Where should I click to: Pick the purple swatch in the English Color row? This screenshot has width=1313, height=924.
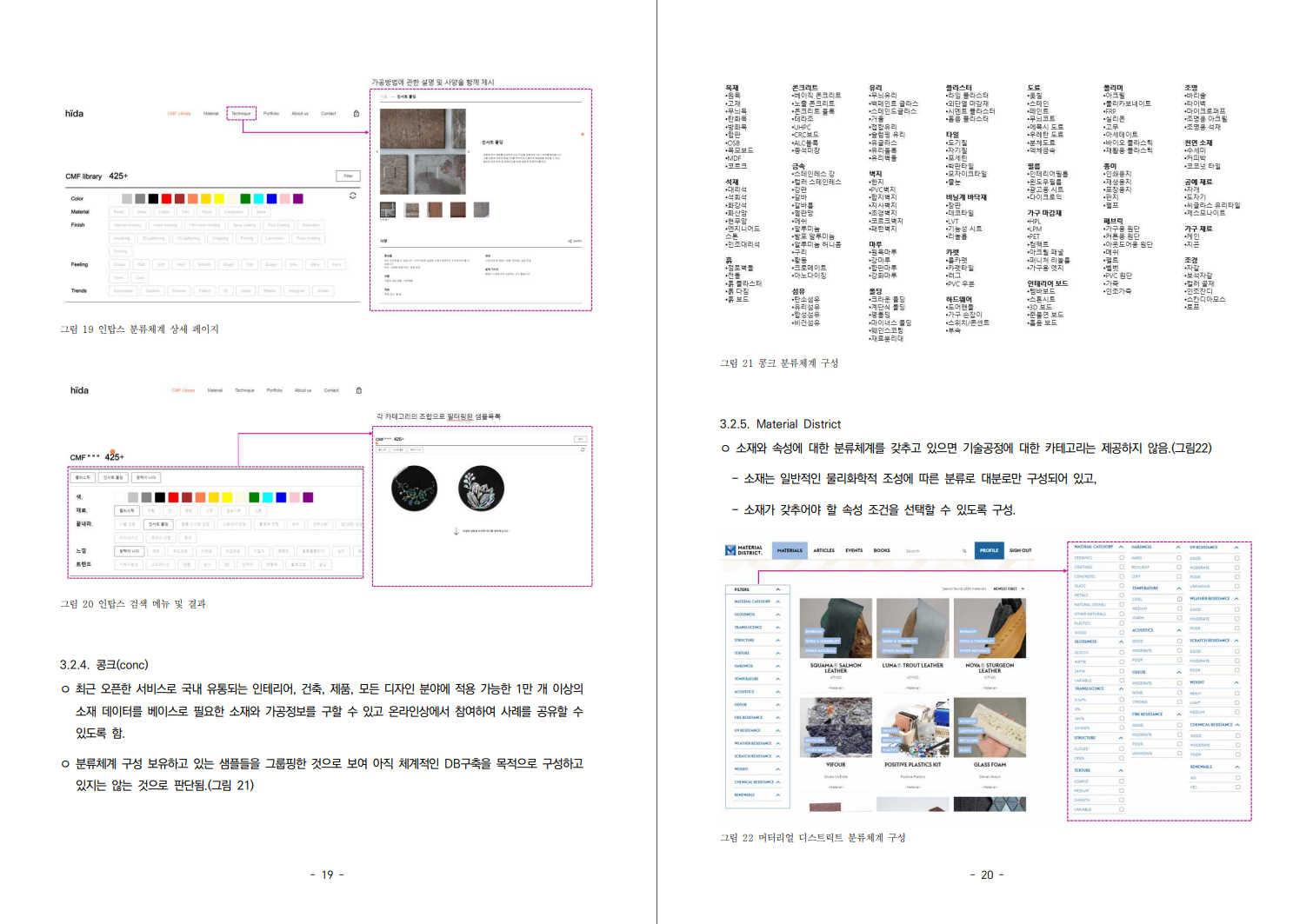298,199
